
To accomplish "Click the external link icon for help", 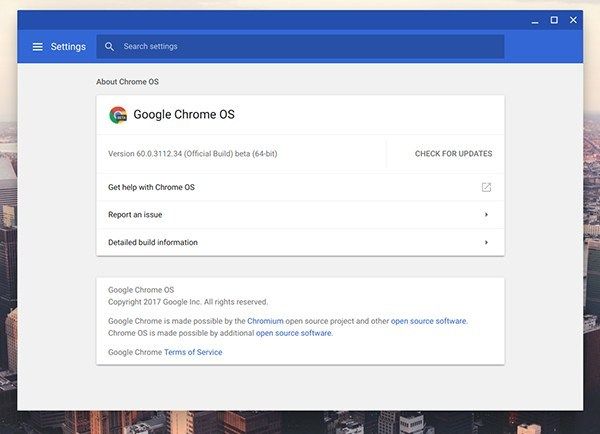I will 486,187.
